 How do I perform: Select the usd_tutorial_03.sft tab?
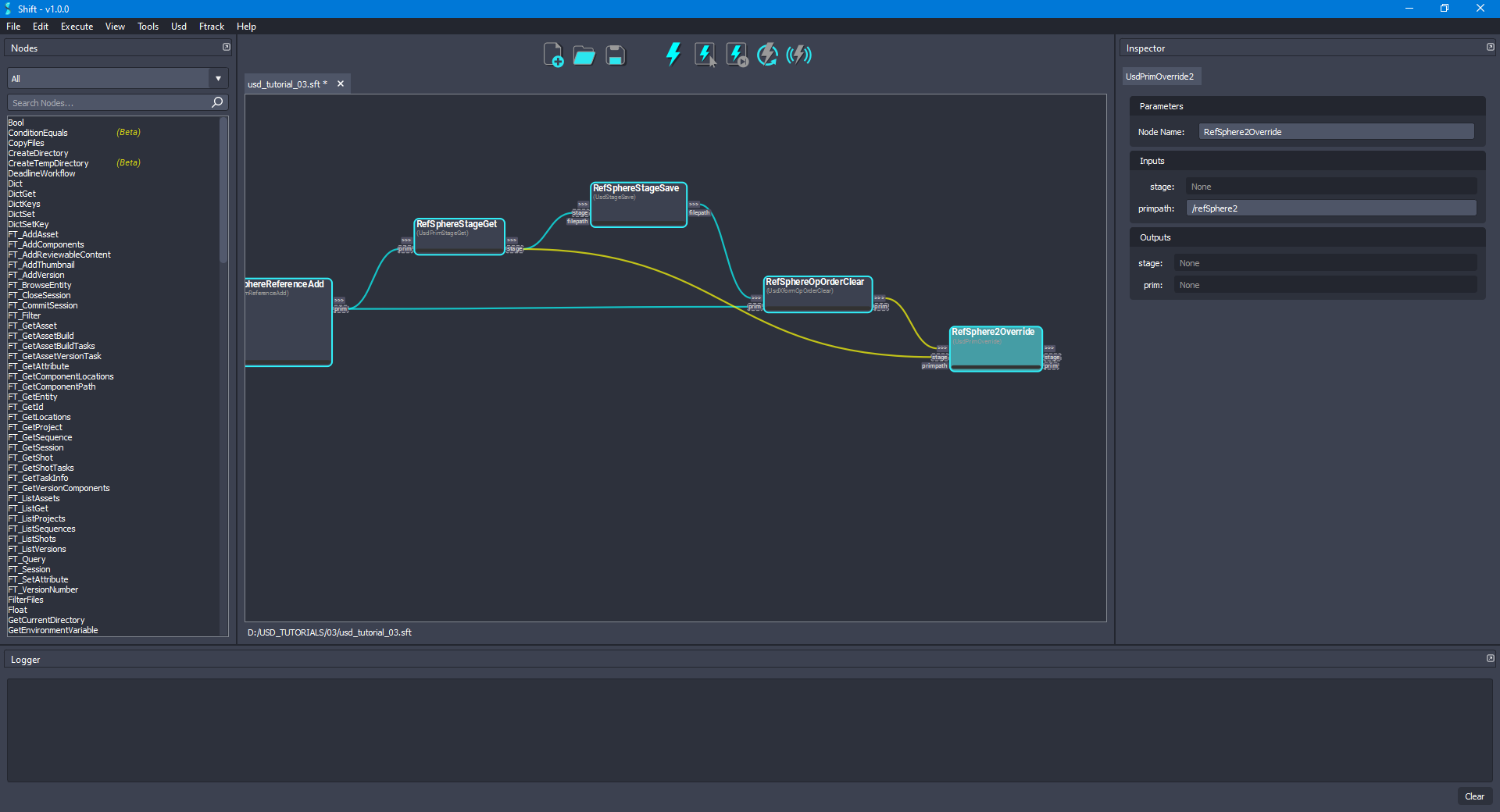285,84
